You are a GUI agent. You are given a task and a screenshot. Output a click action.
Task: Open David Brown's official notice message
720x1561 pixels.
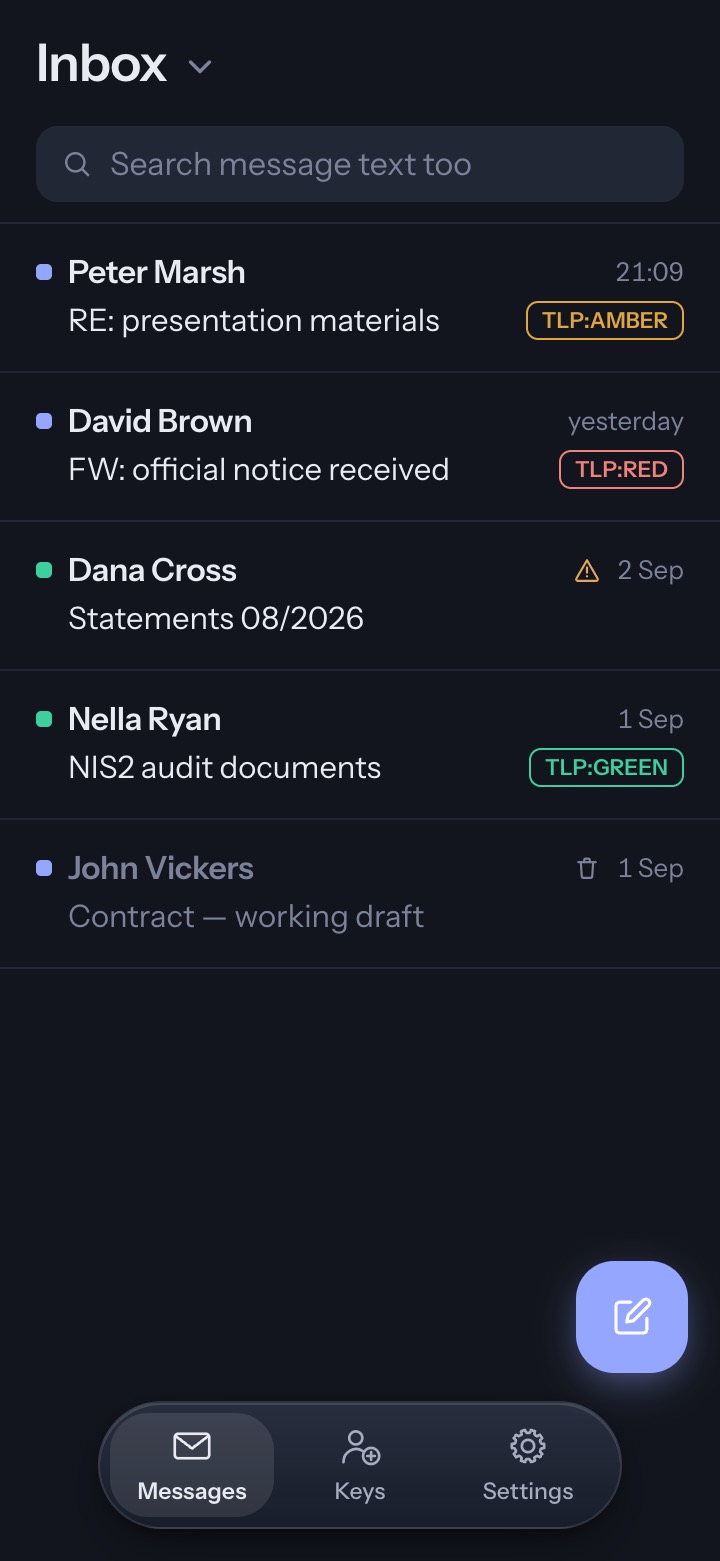coord(360,447)
